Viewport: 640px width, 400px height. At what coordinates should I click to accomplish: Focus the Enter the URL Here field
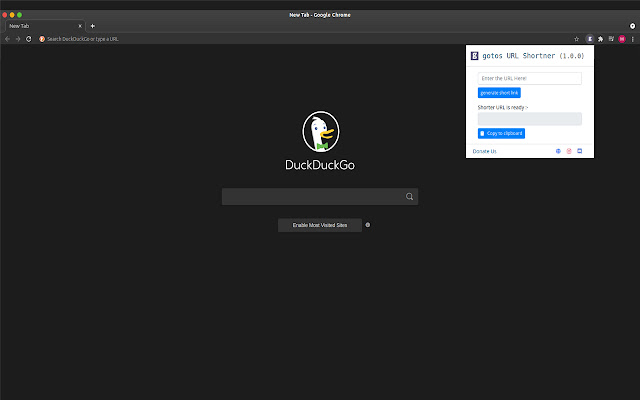click(529, 78)
